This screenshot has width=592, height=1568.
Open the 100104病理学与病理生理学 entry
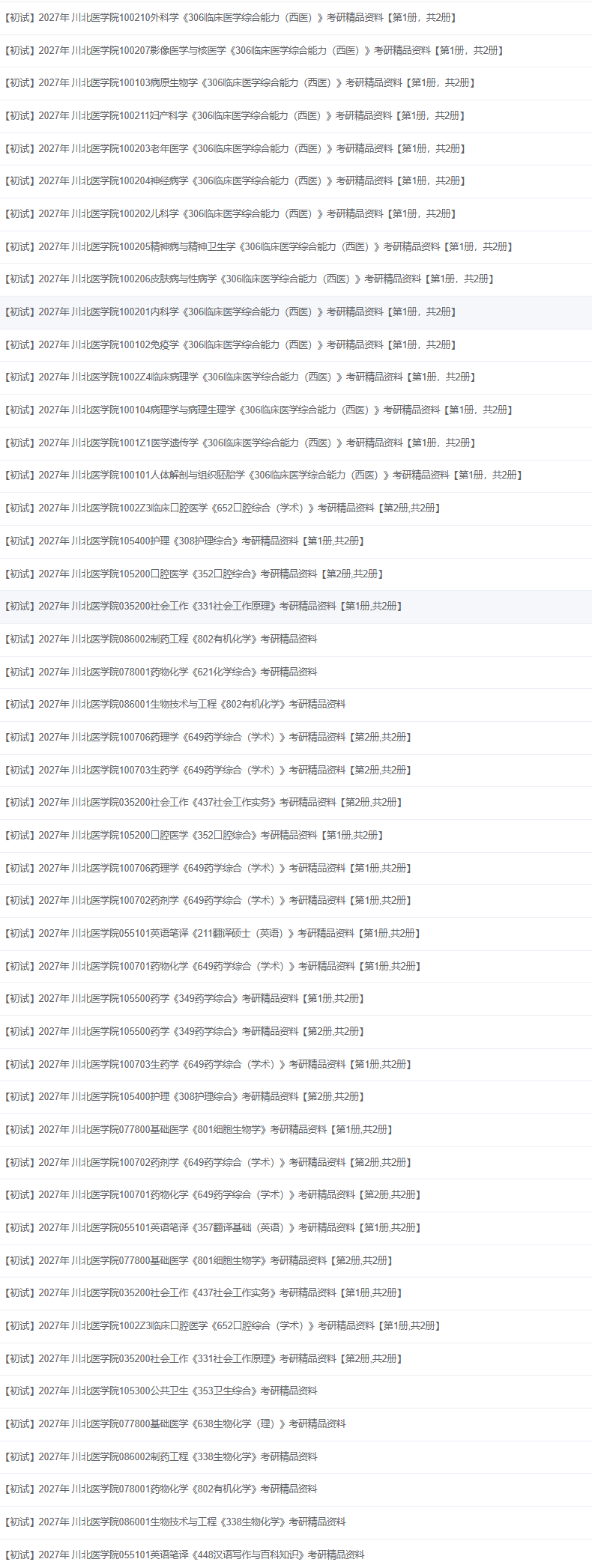[x=258, y=410]
